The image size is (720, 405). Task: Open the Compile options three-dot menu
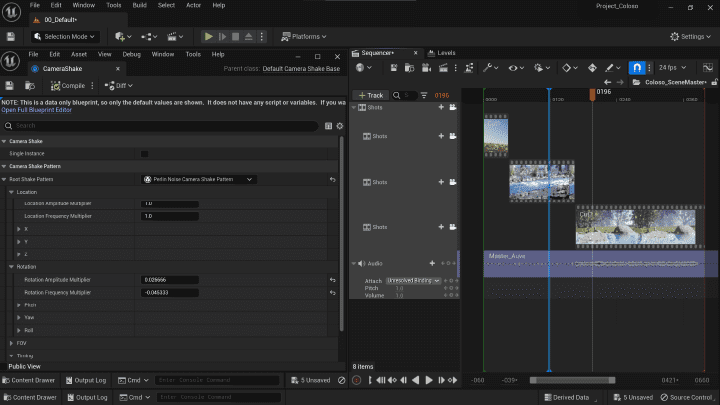92,85
